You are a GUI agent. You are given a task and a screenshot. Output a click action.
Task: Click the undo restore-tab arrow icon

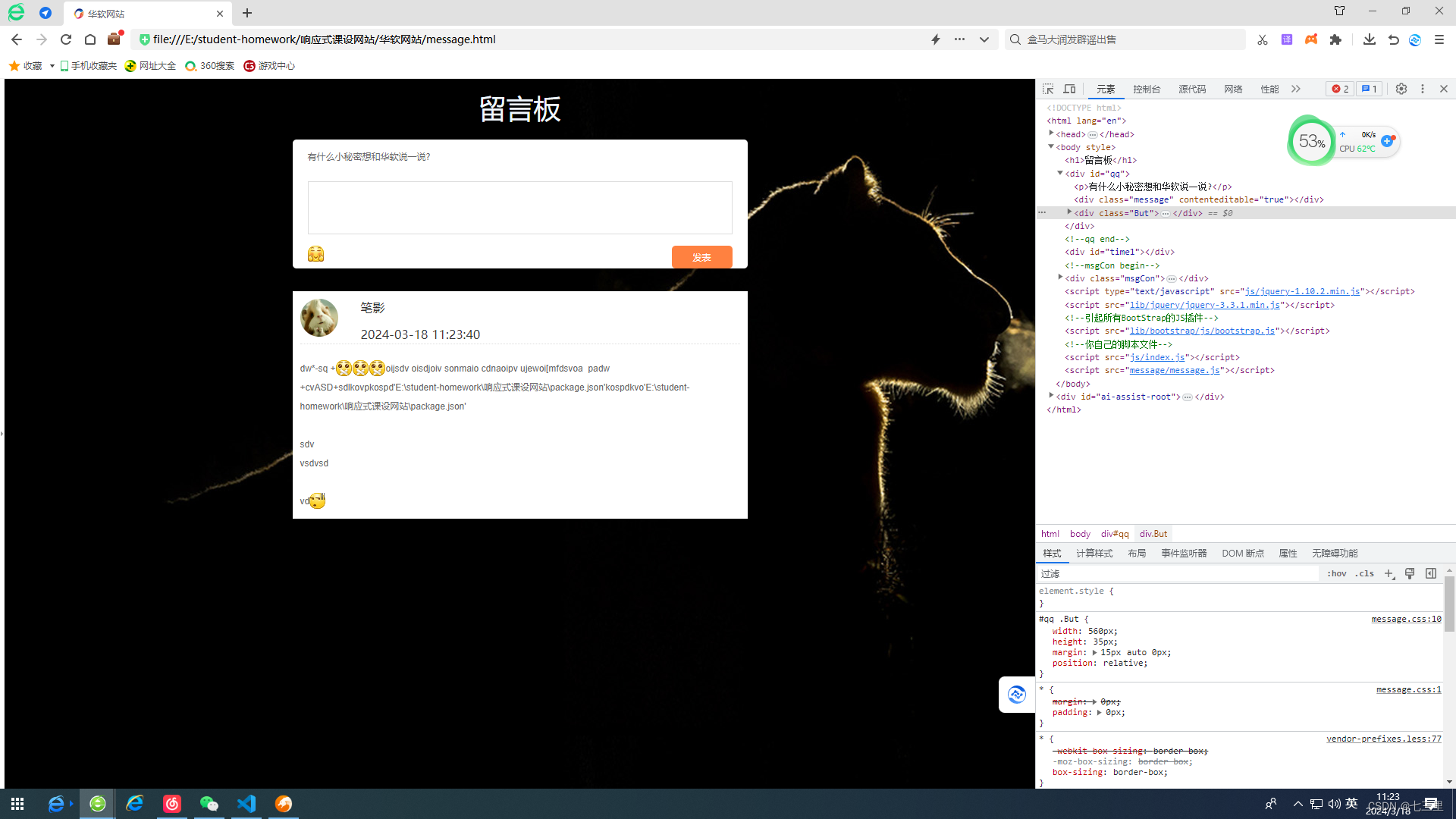coord(1394,39)
